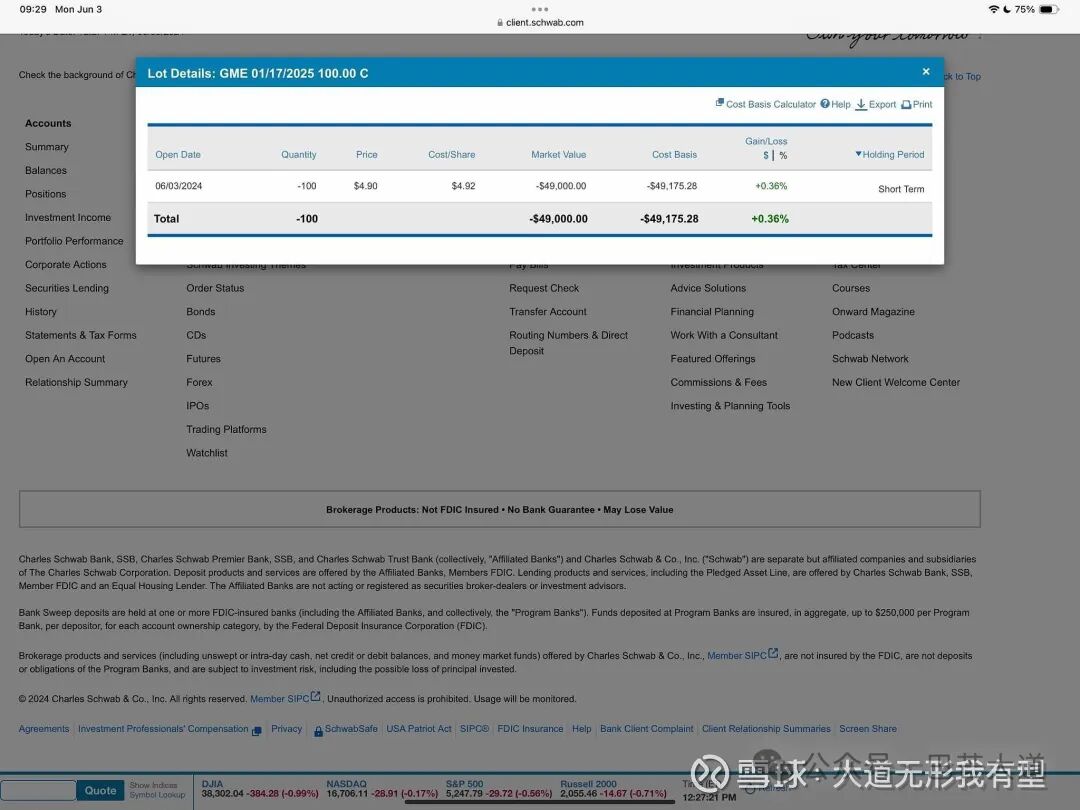The image size is (1080, 810).
Task: Open Positions in Accounts menu
Action: point(45,194)
